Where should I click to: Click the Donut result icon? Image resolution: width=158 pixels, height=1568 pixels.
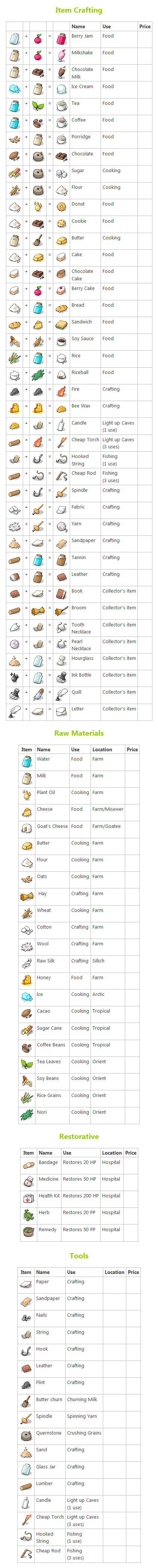click(61, 207)
